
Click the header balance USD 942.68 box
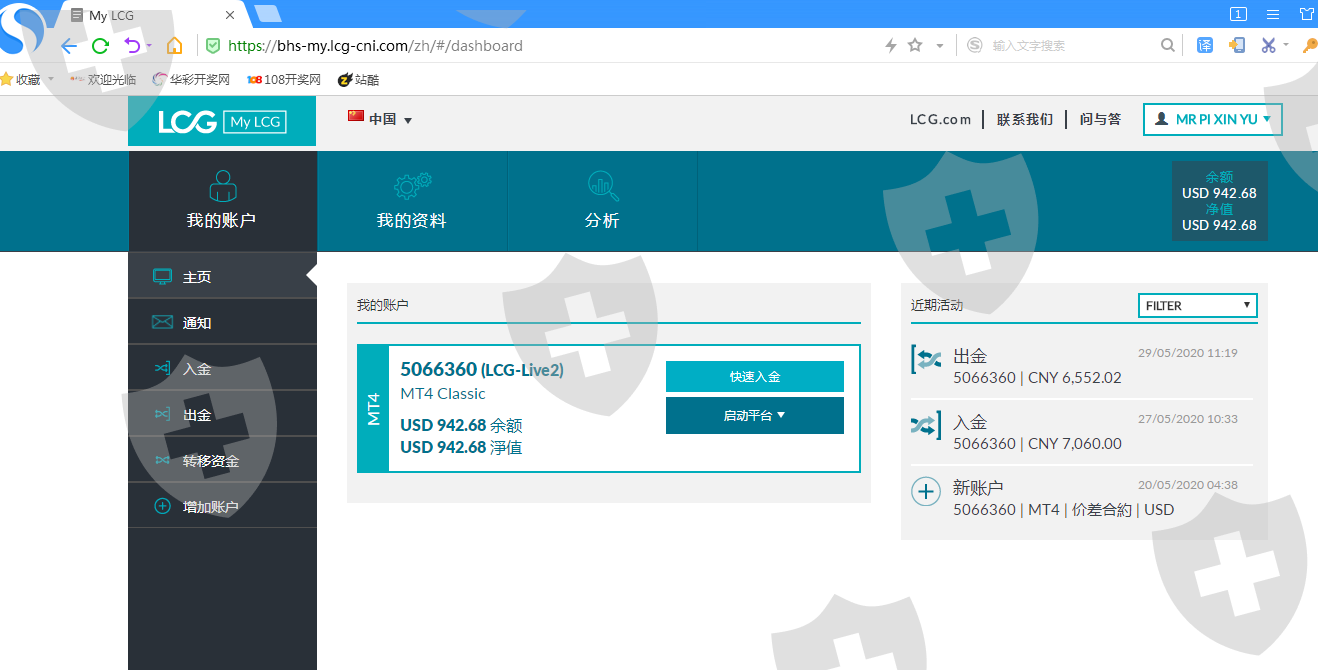pyautogui.click(x=1219, y=201)
